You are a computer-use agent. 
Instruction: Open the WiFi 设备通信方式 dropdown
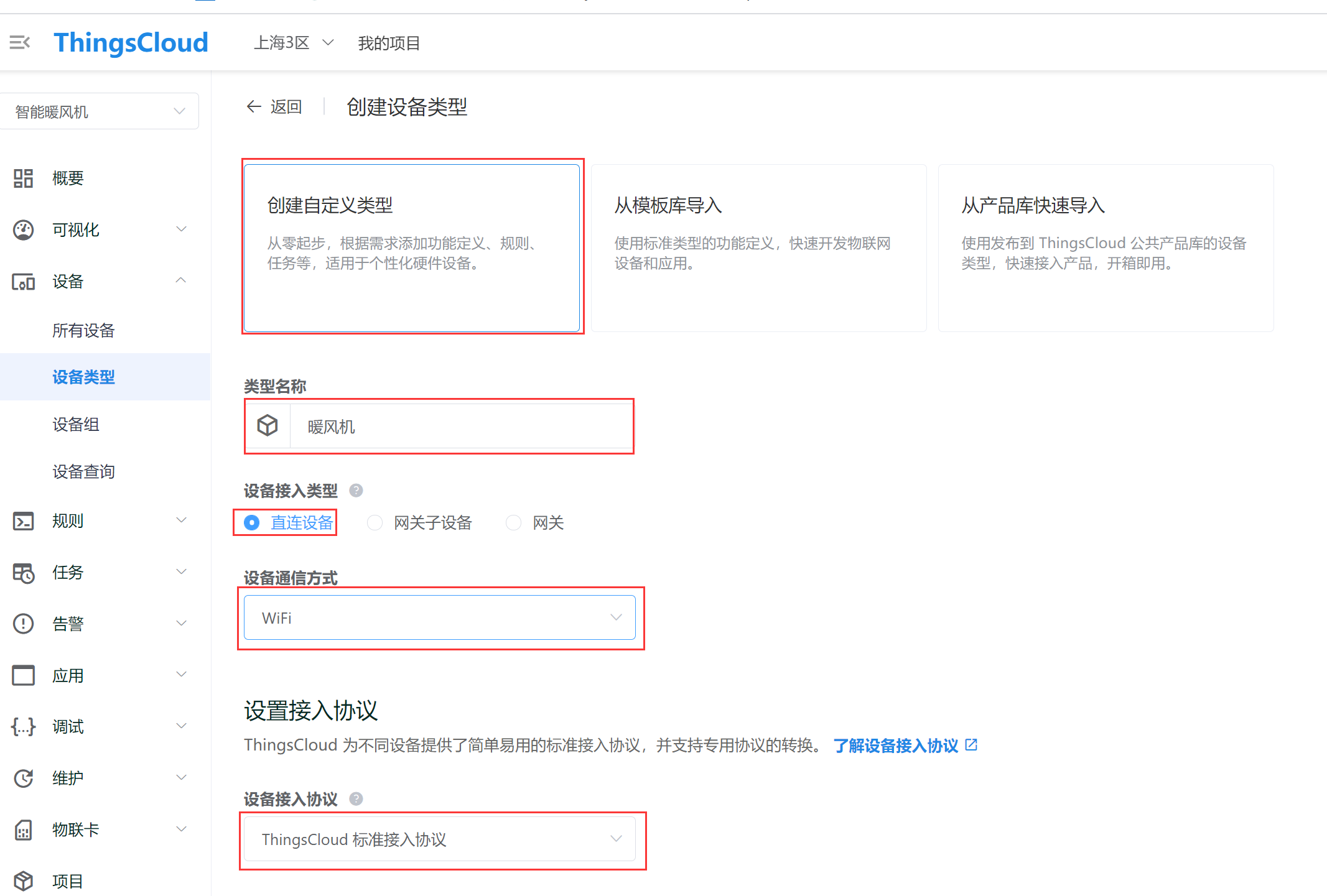pyautogui.click(x=440, y=617)
